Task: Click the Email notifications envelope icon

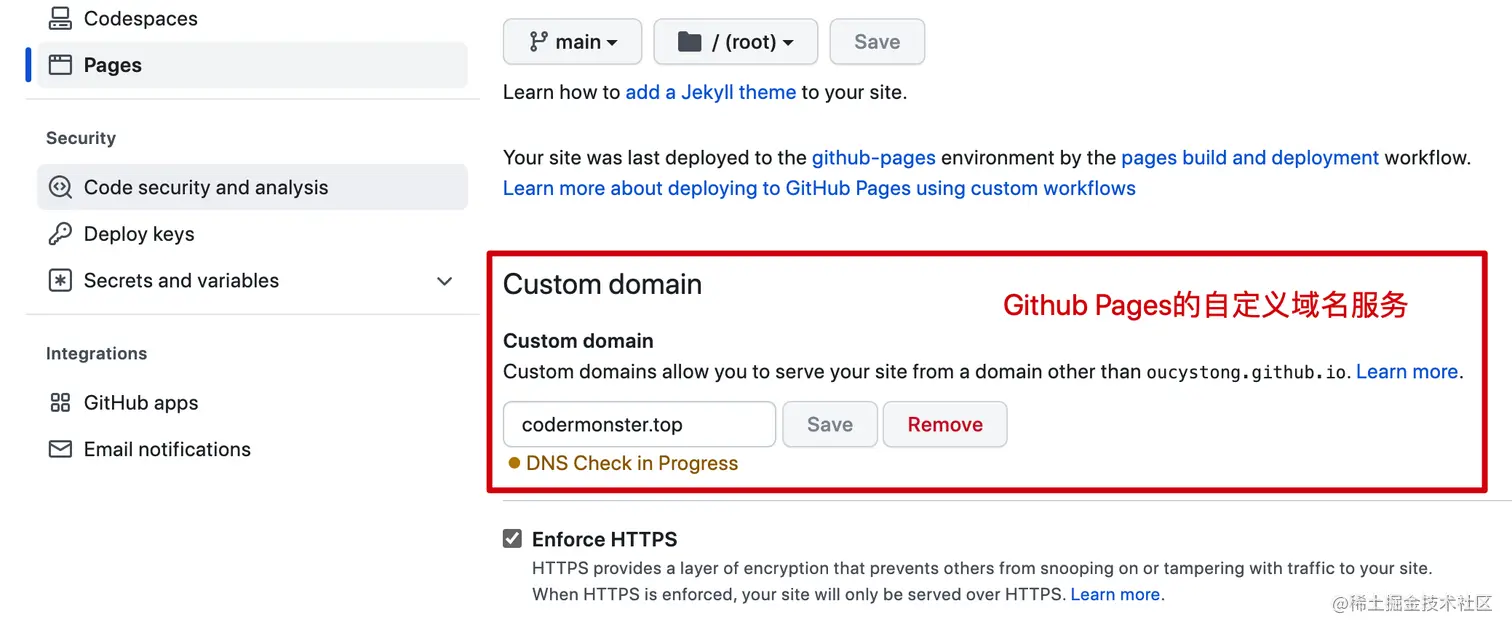Action: (60, 450)
